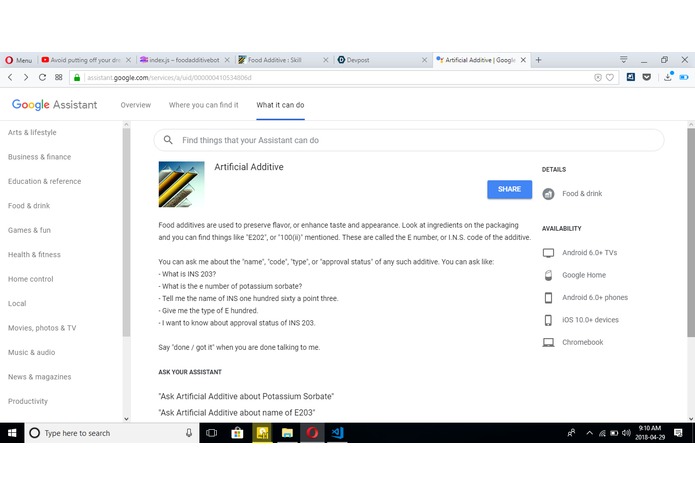Open the Overview tab
The height and width of the screenshot is (494, 695).
[136, 105]
